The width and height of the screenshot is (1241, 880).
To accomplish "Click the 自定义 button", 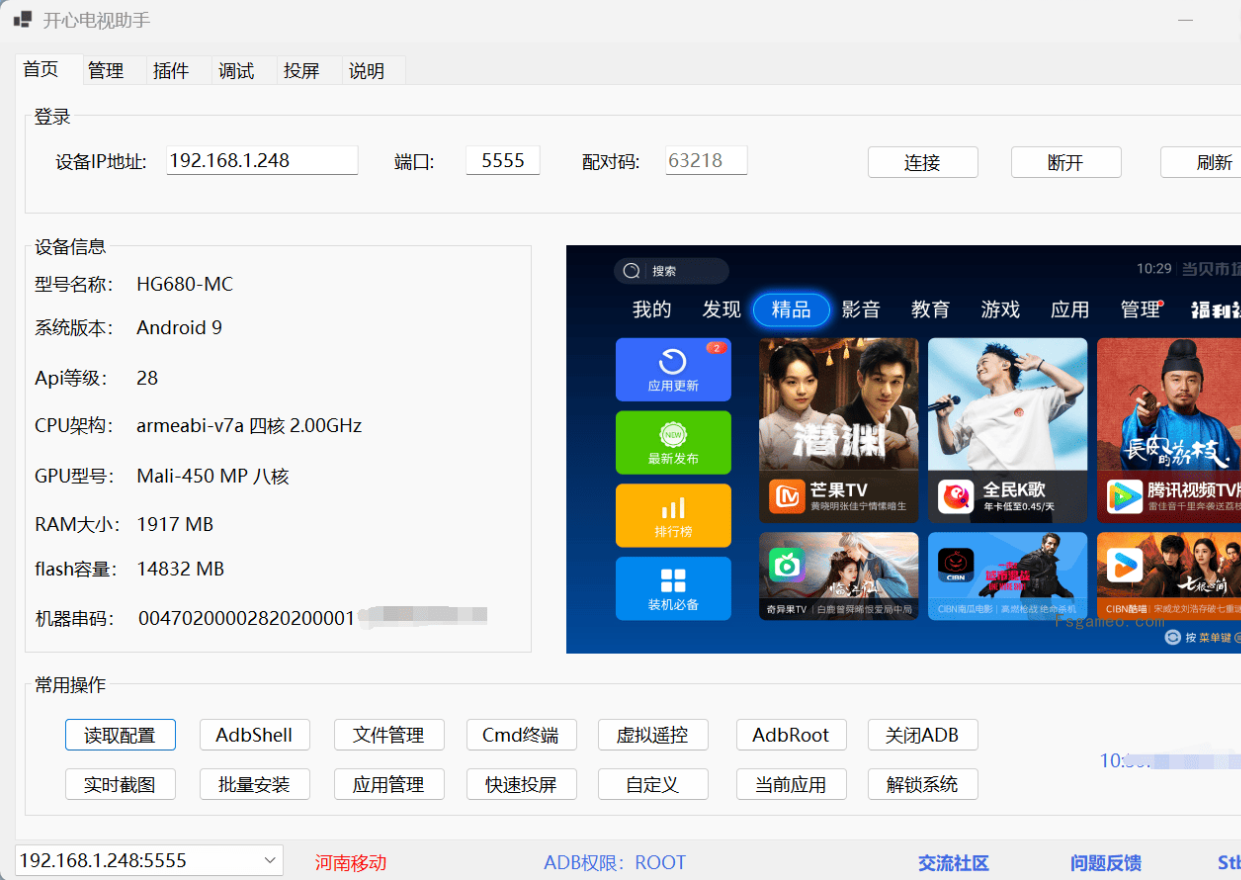I will (x=653, y=784).
